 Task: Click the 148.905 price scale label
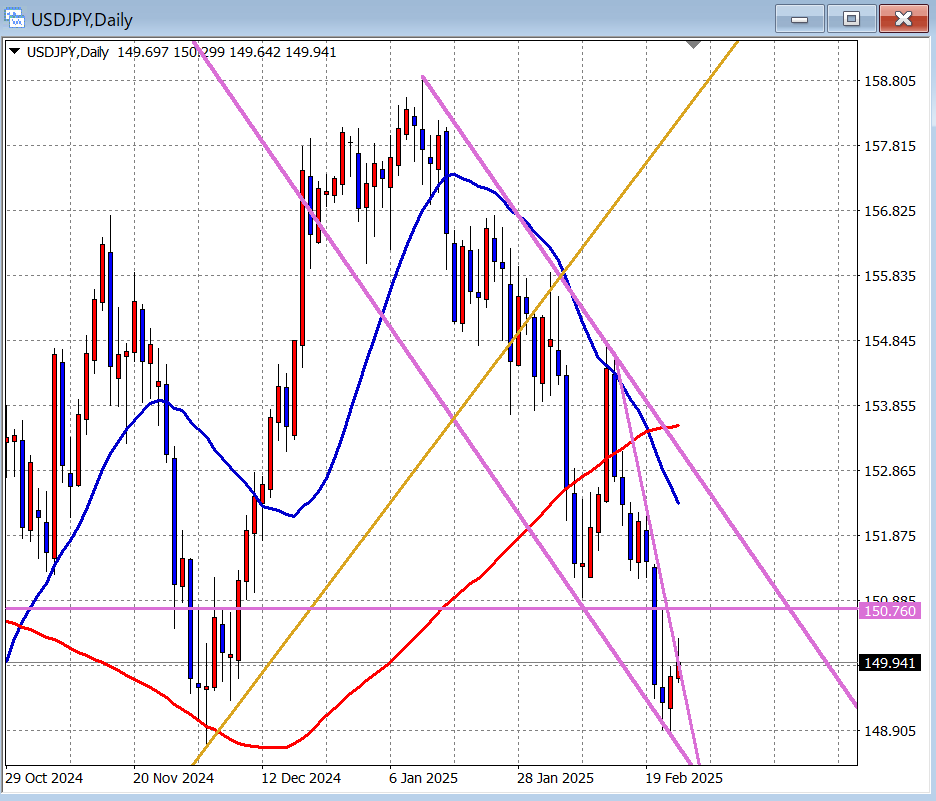click(x=889, y=731)
